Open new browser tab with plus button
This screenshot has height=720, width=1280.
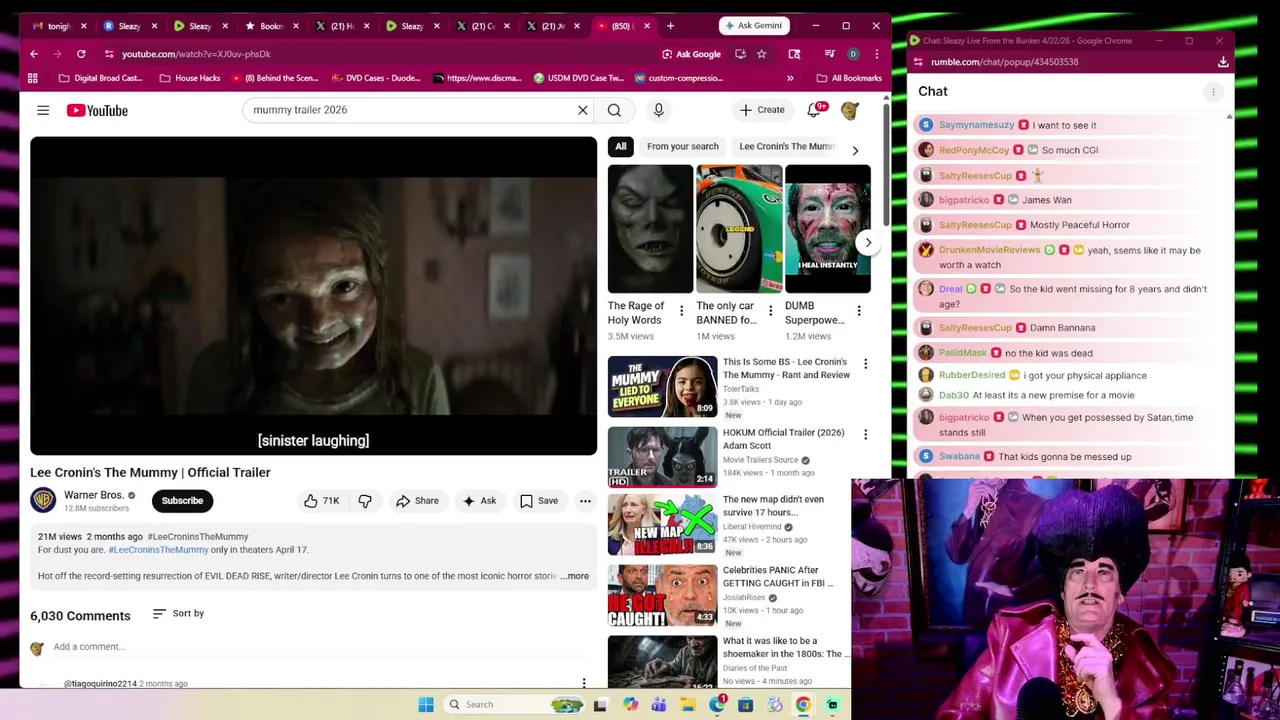(x=670, y=26)
